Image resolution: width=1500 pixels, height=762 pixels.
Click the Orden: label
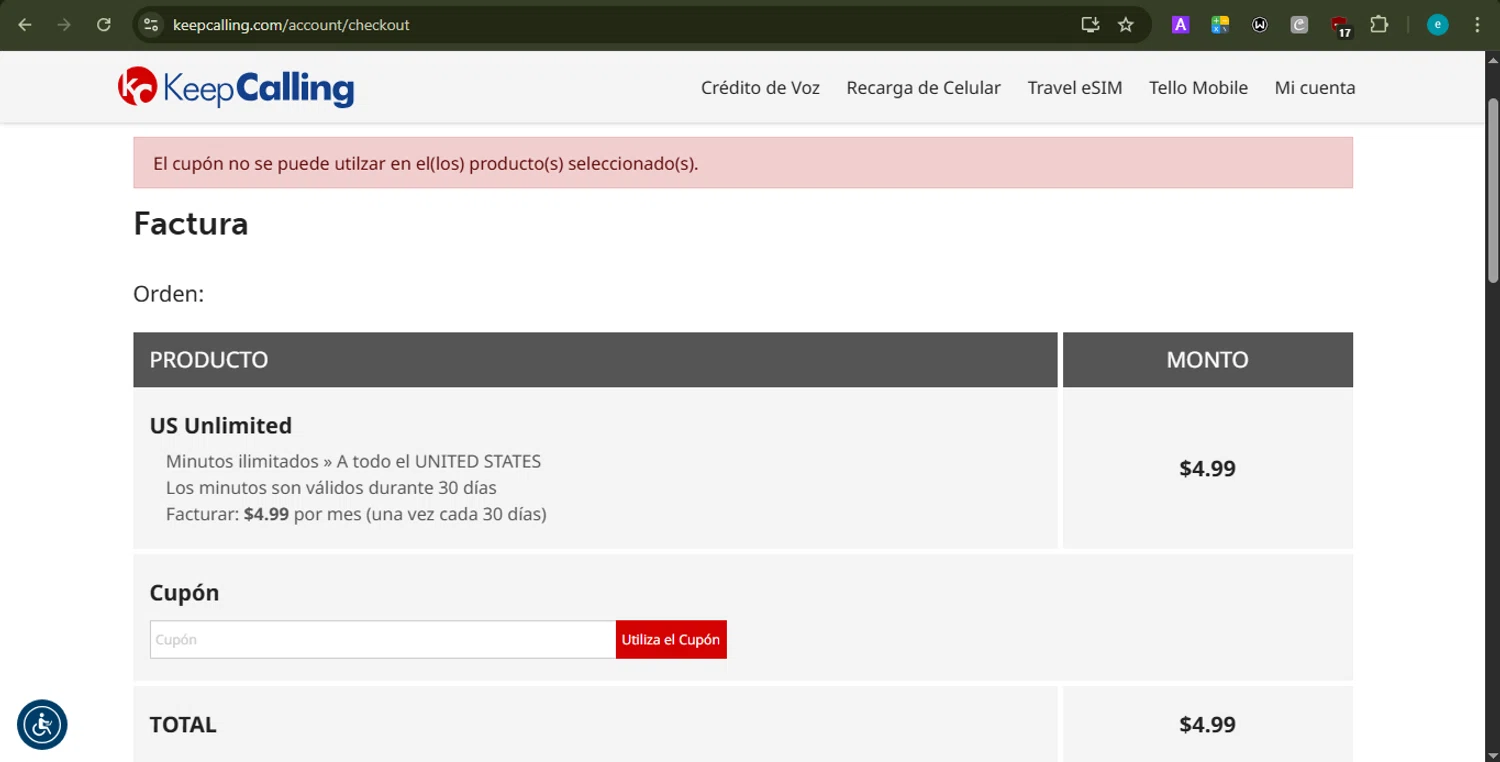168,294
